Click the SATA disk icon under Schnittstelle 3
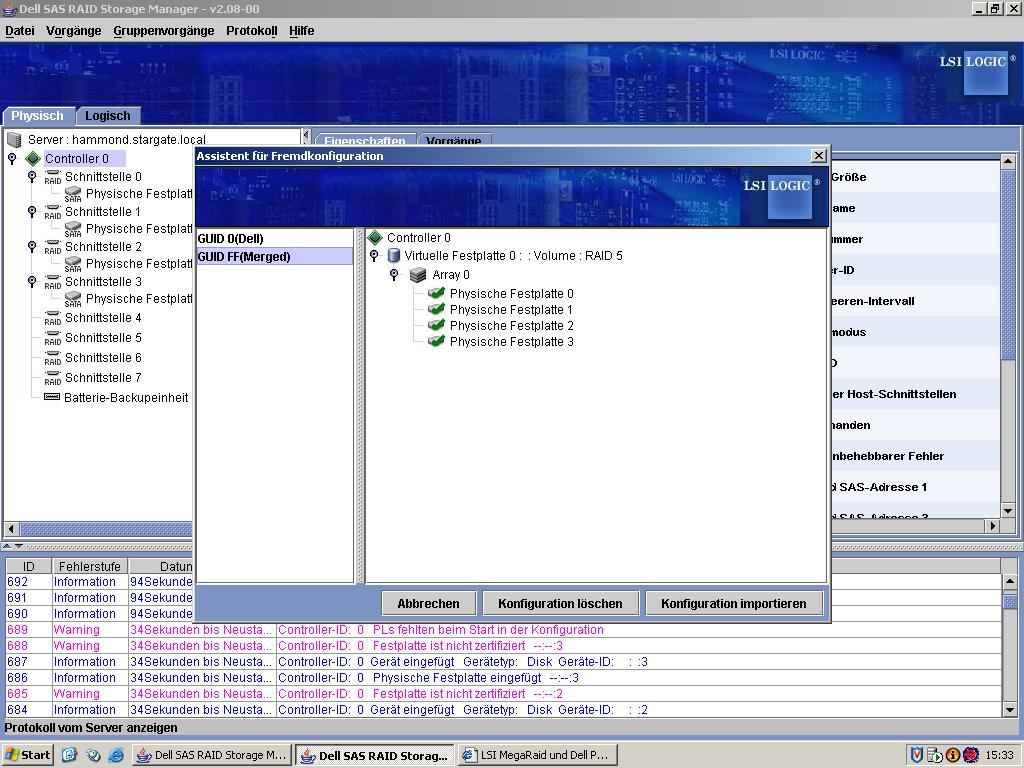Image resolution: width=1024 pixels, height=768 pixels. pos(73,299)
